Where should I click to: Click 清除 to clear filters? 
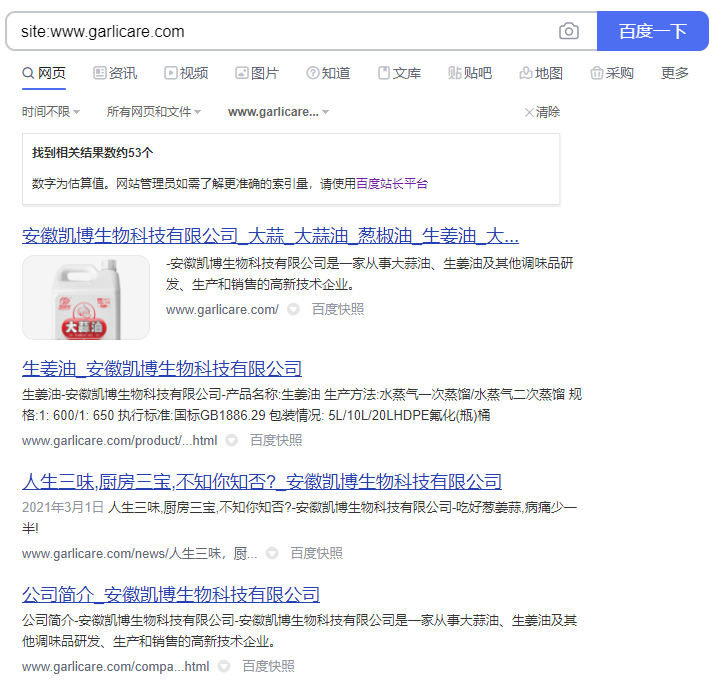[x=542, y=112]
